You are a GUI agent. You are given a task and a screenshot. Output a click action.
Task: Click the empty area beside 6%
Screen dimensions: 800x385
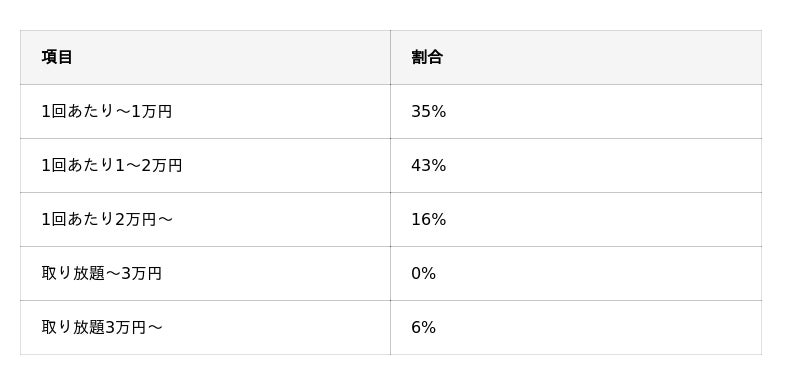point(597,327)
